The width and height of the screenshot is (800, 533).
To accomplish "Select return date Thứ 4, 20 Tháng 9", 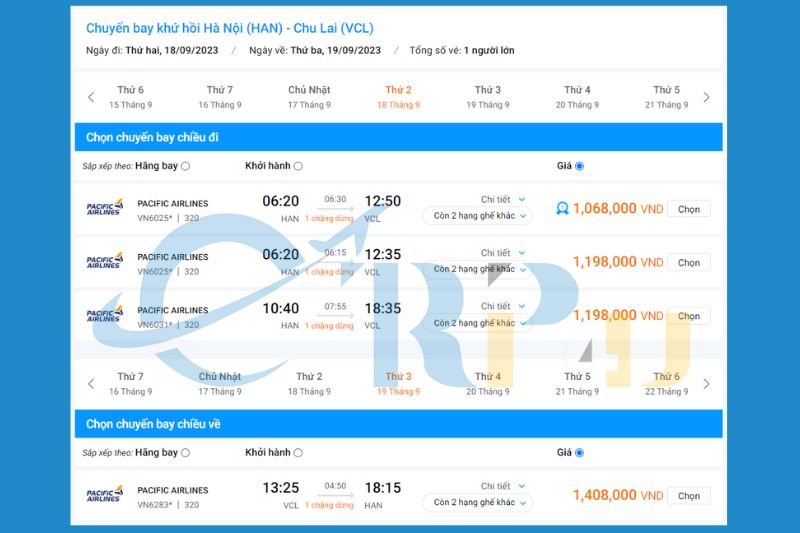I will click(x=488, y=384).
